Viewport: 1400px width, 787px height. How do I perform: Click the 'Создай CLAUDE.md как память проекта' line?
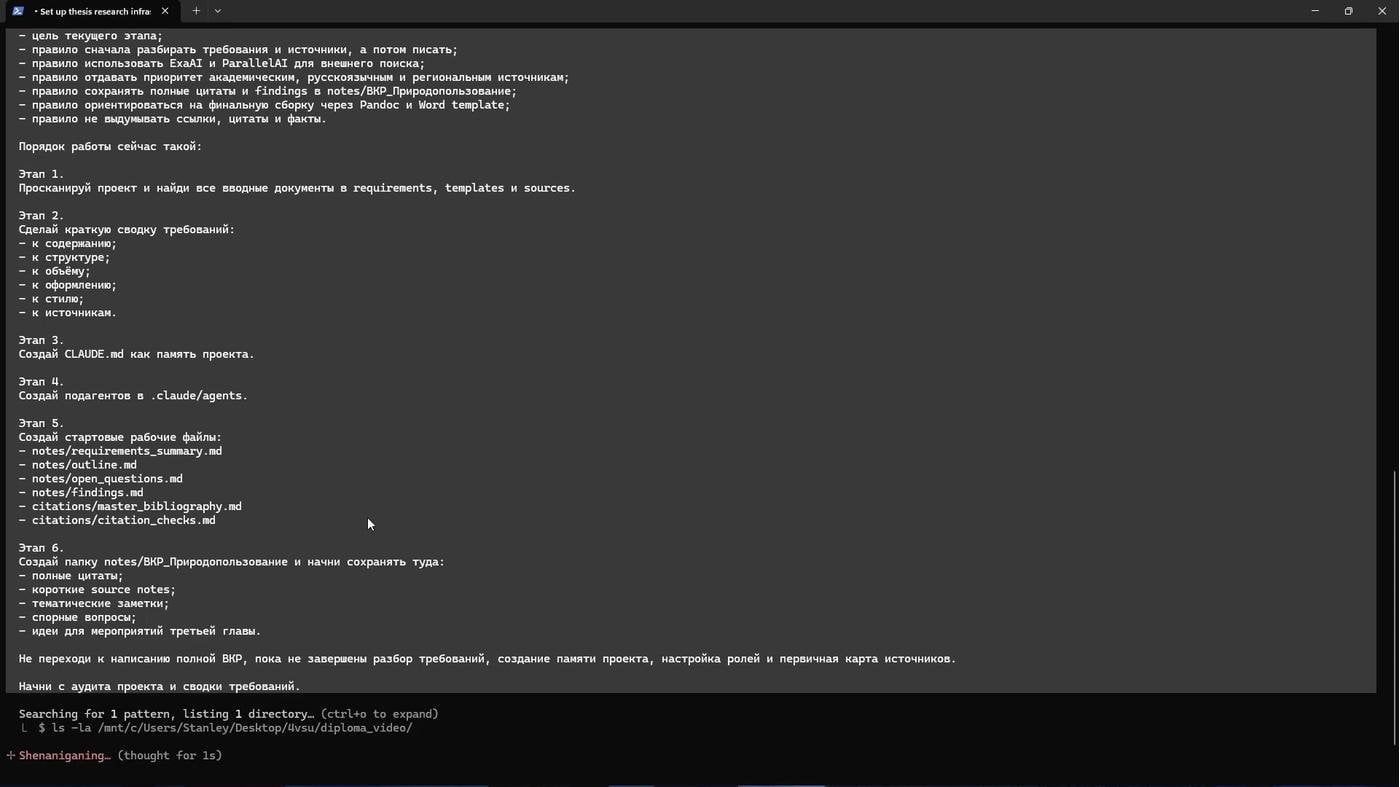click(x=136, y=354)
